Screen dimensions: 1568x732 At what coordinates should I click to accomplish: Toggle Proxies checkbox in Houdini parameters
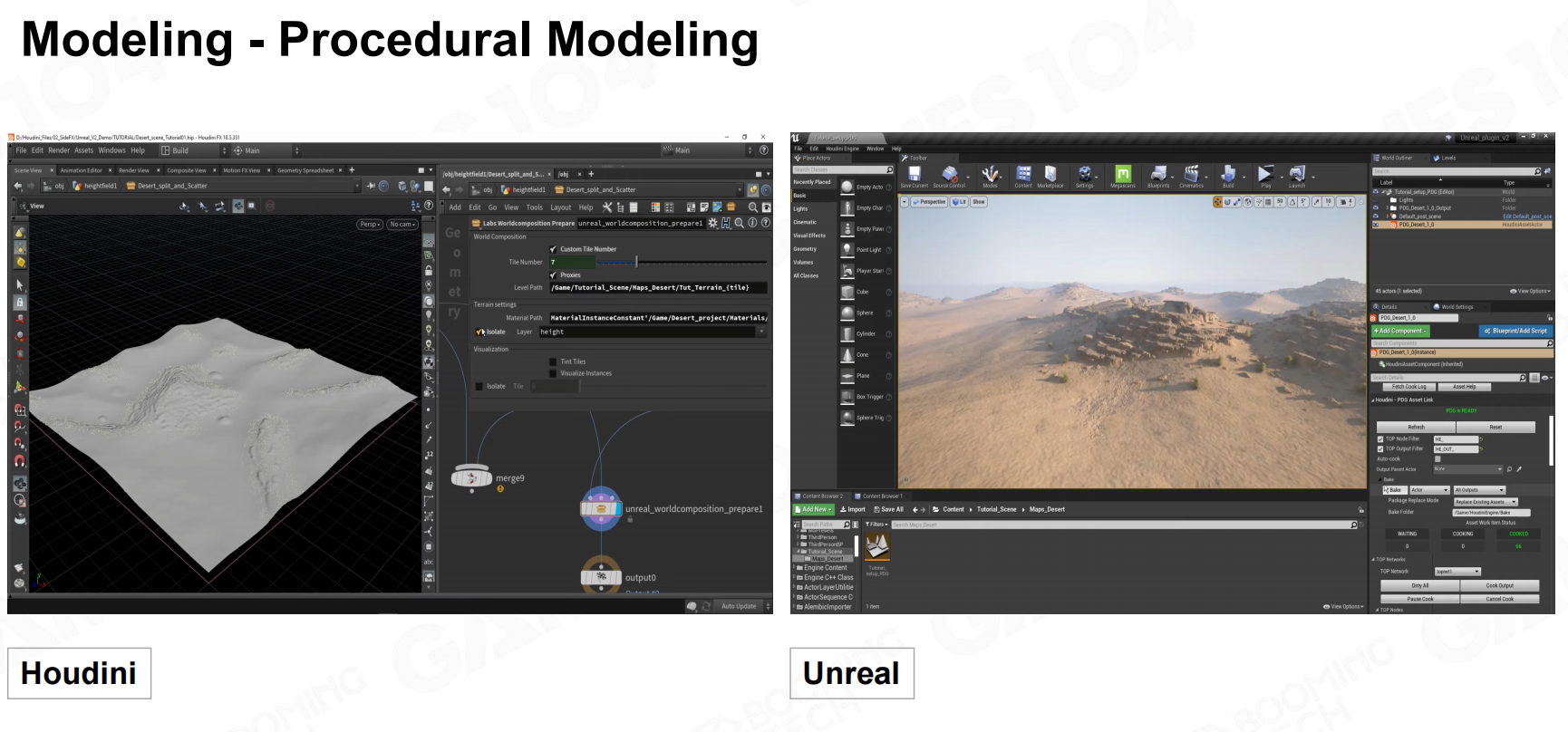coord(553,275)
